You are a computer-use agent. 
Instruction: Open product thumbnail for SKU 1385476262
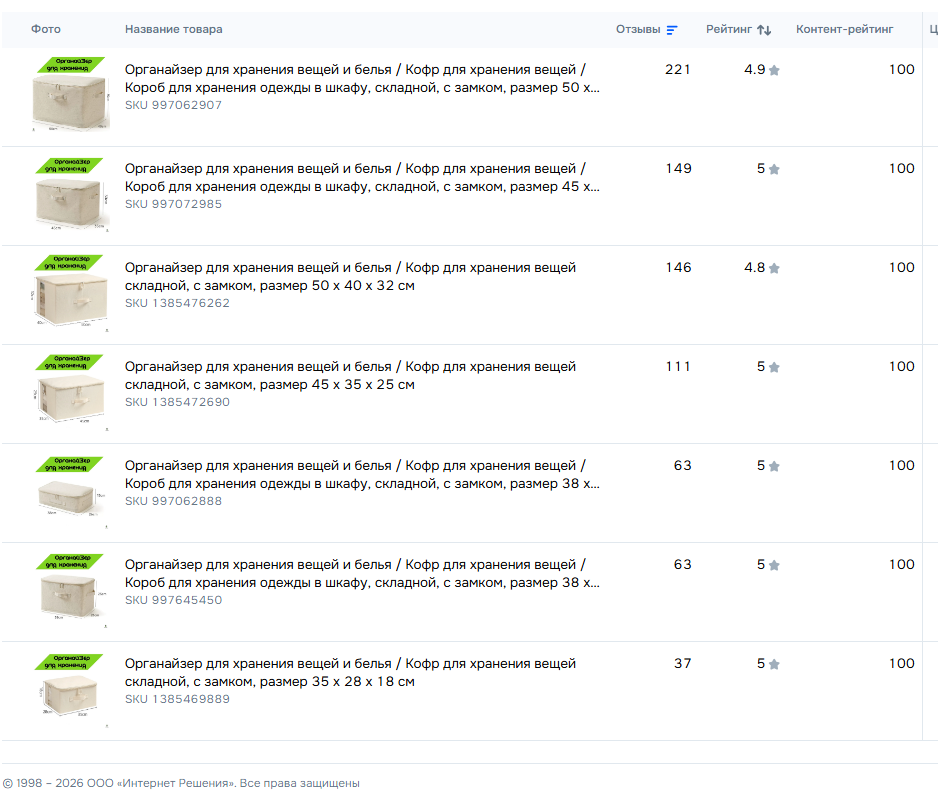point(69,294)
